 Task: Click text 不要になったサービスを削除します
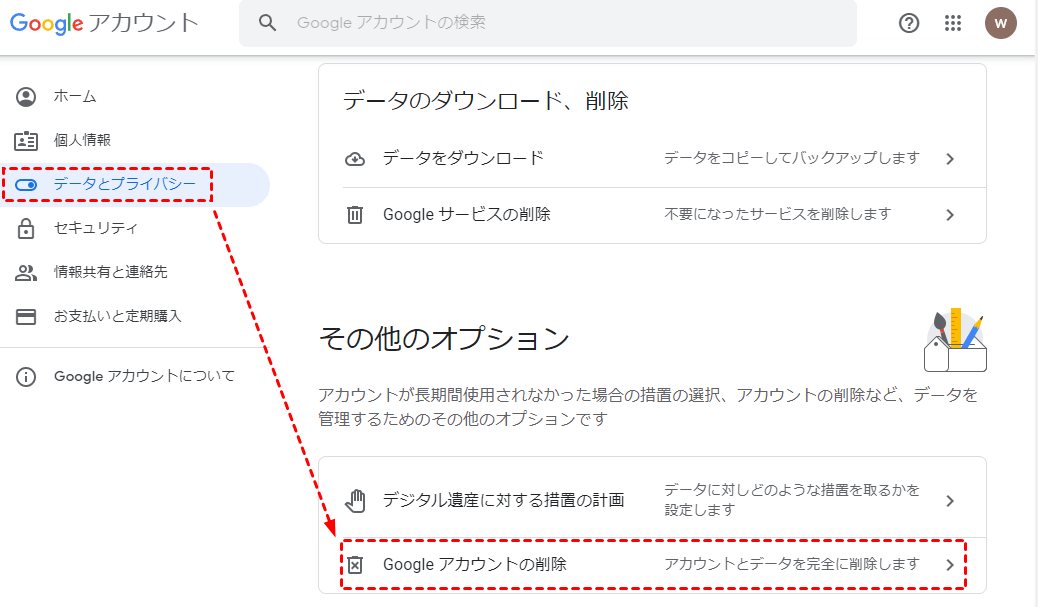coord(778,214)
